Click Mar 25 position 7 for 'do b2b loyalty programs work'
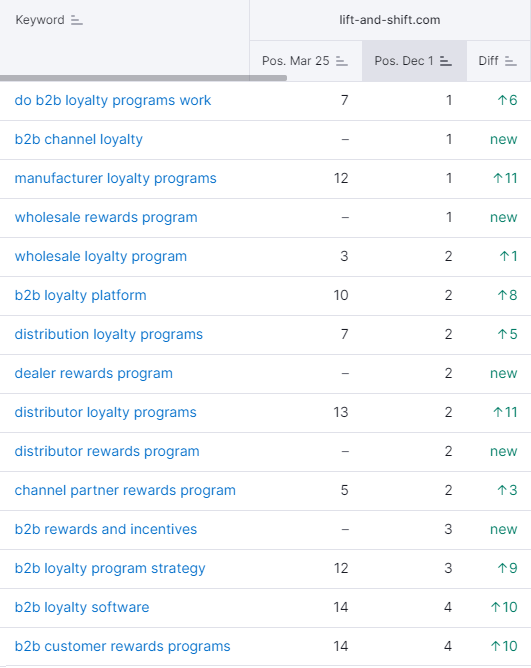The width and height of the screenshot is (531, 668). tap(344, 101)
